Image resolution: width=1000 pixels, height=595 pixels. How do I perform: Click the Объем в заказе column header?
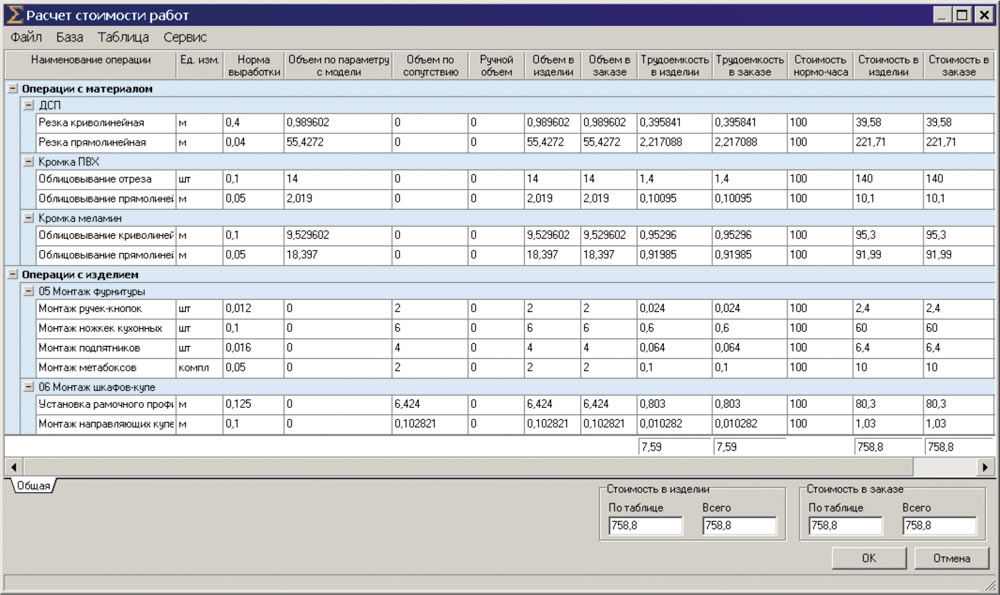609,65
